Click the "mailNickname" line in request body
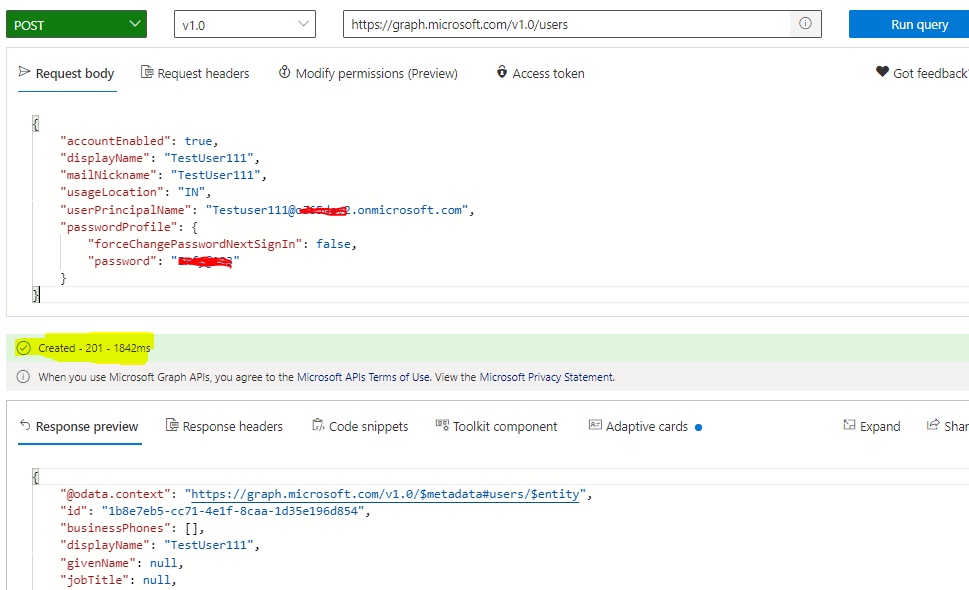The width and height of the screenshot is (969, 590). 163,175
